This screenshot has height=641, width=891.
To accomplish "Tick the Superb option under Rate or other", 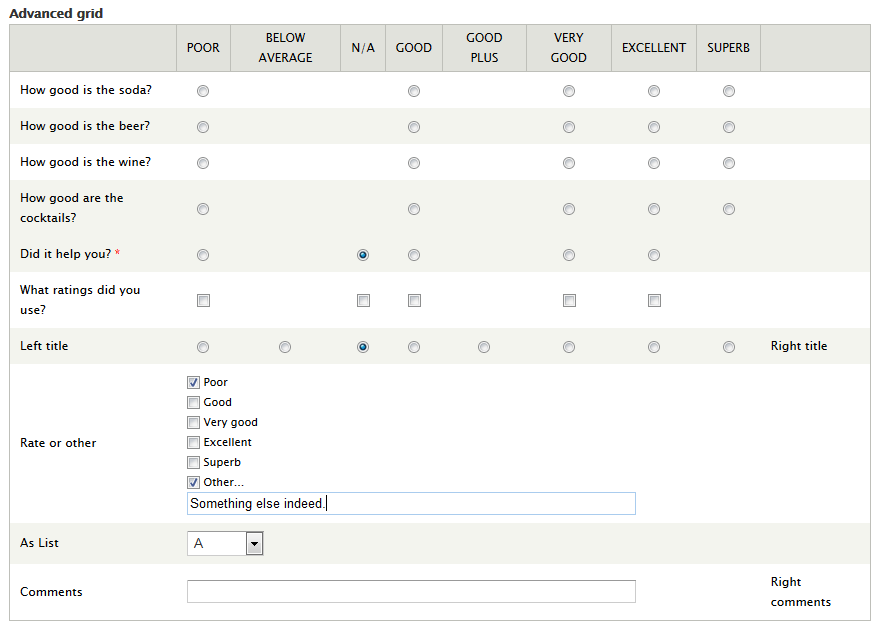I will pyautogui.click(x=193, y=462).
